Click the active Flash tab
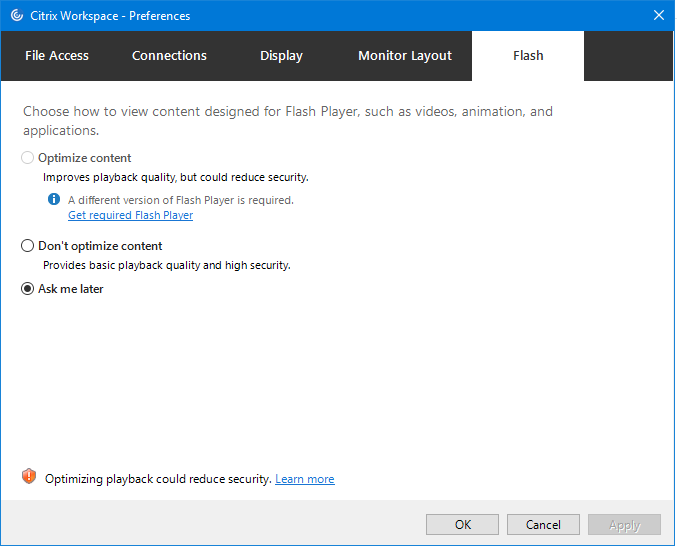 coord(528,56)
